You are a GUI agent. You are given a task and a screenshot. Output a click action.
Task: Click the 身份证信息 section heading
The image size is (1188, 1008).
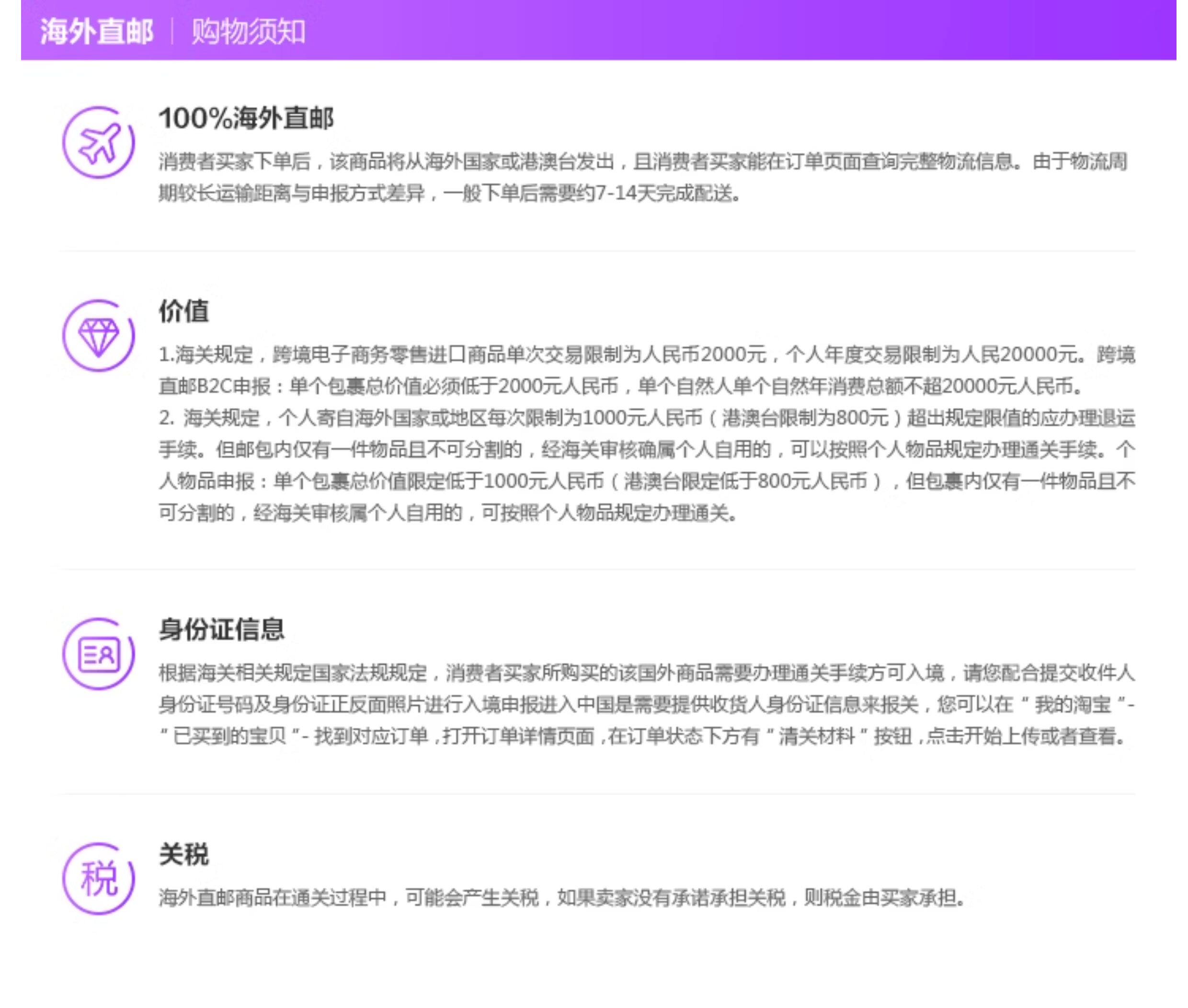point(221,629)
